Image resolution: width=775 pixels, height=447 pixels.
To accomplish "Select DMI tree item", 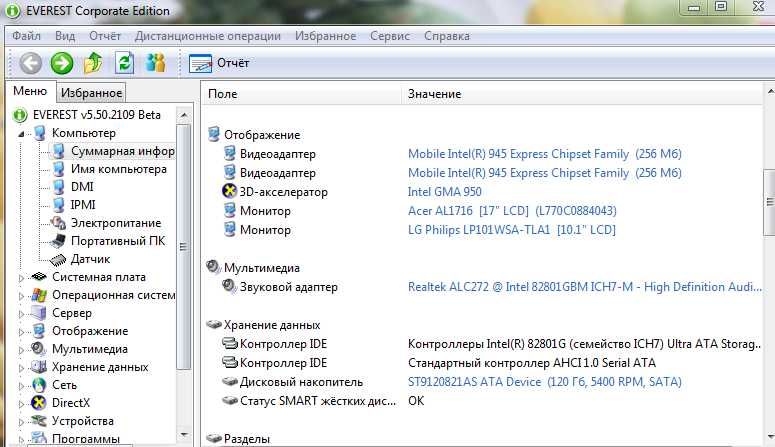I will pos(82,187).
